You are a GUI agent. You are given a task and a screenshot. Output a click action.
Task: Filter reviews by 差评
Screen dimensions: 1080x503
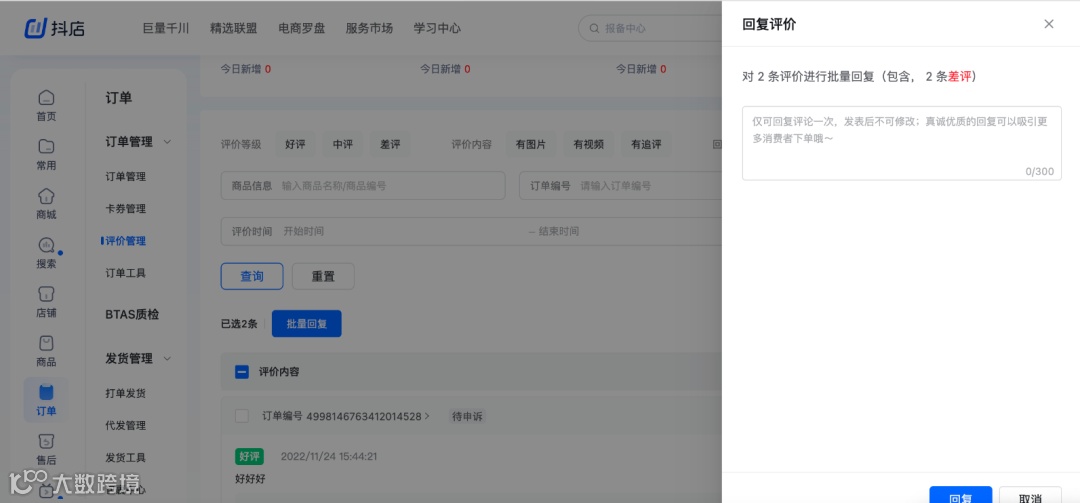[391, 145]
